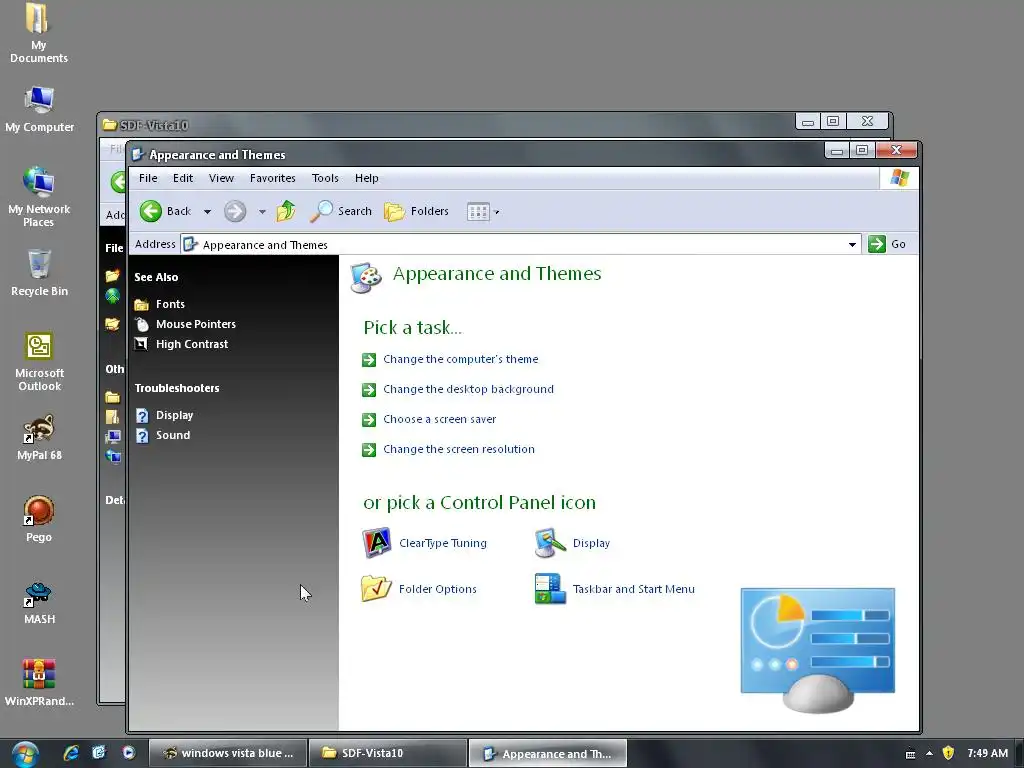Viewport: 1024px width, 768px height.
Task: Click Change the screen resolution
Action: [458, 449]
